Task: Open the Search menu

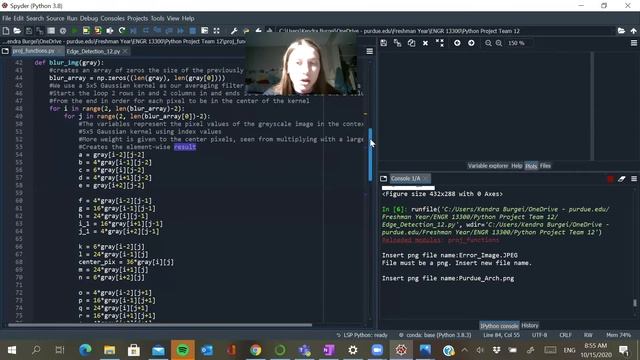Action: [35, 18]
